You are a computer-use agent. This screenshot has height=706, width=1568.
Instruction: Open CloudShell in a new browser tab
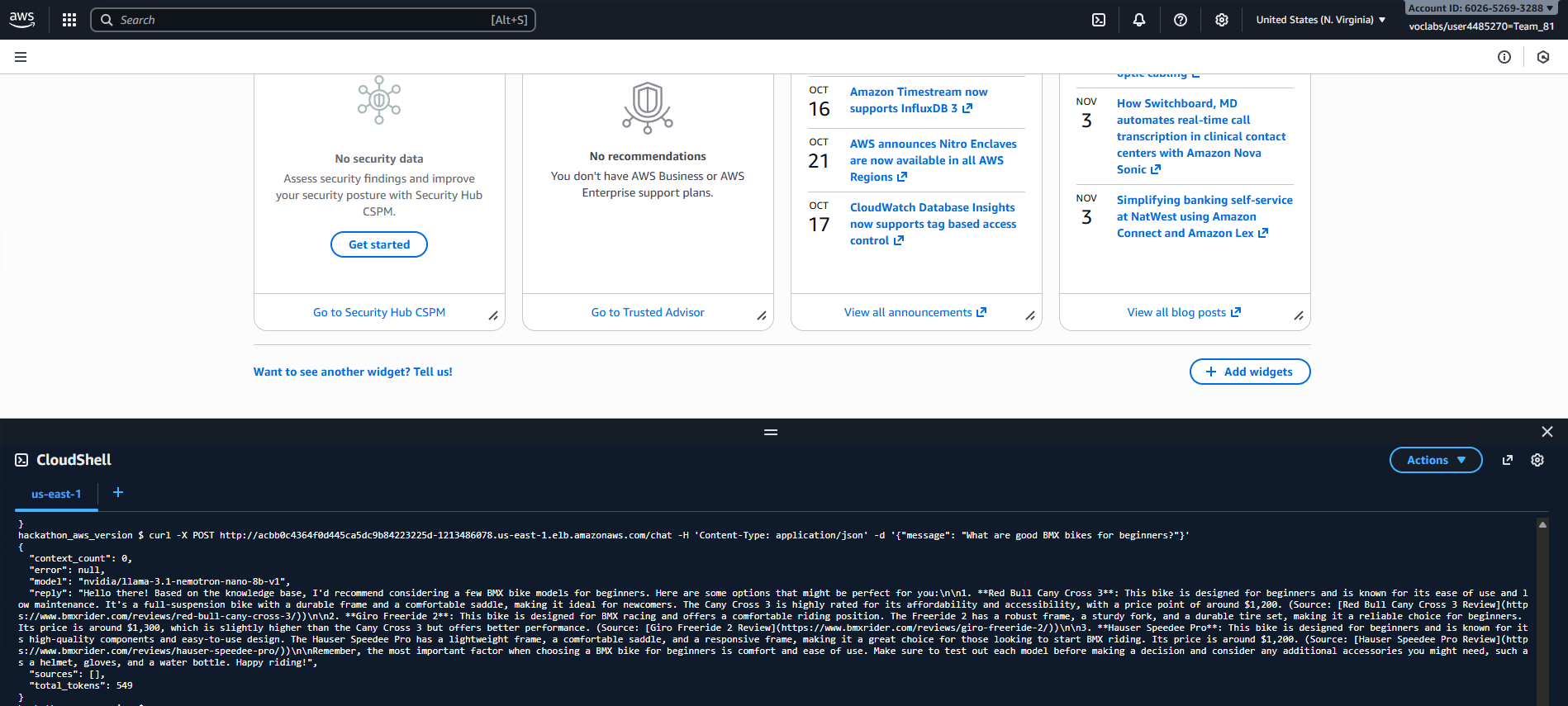[x=1508, y=460]
